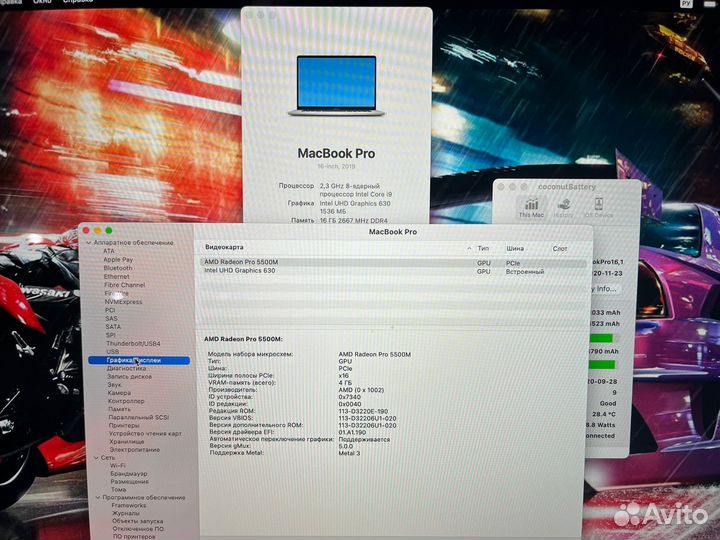Click the VRAM value 4 ГБ
The image size is (720, 540).
click(345, 383)
